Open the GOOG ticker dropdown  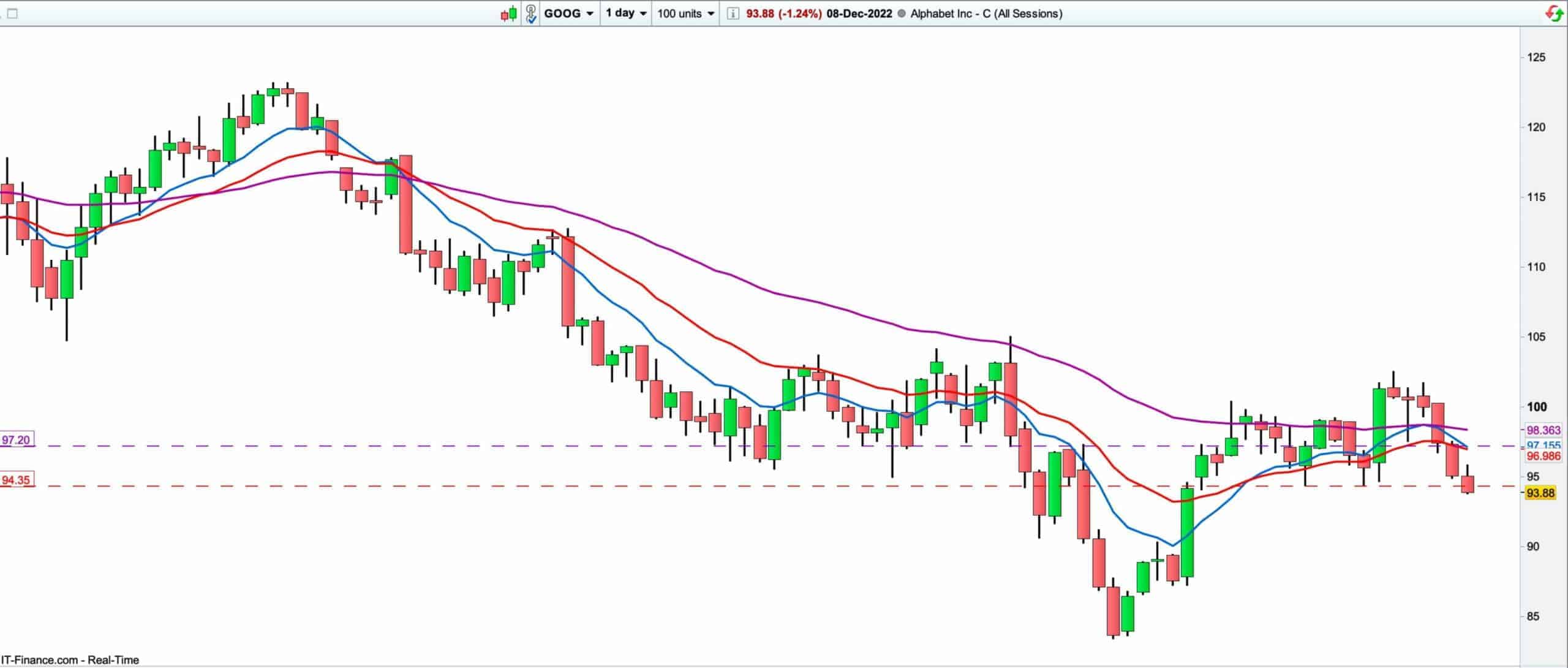(x=568, y=13)
